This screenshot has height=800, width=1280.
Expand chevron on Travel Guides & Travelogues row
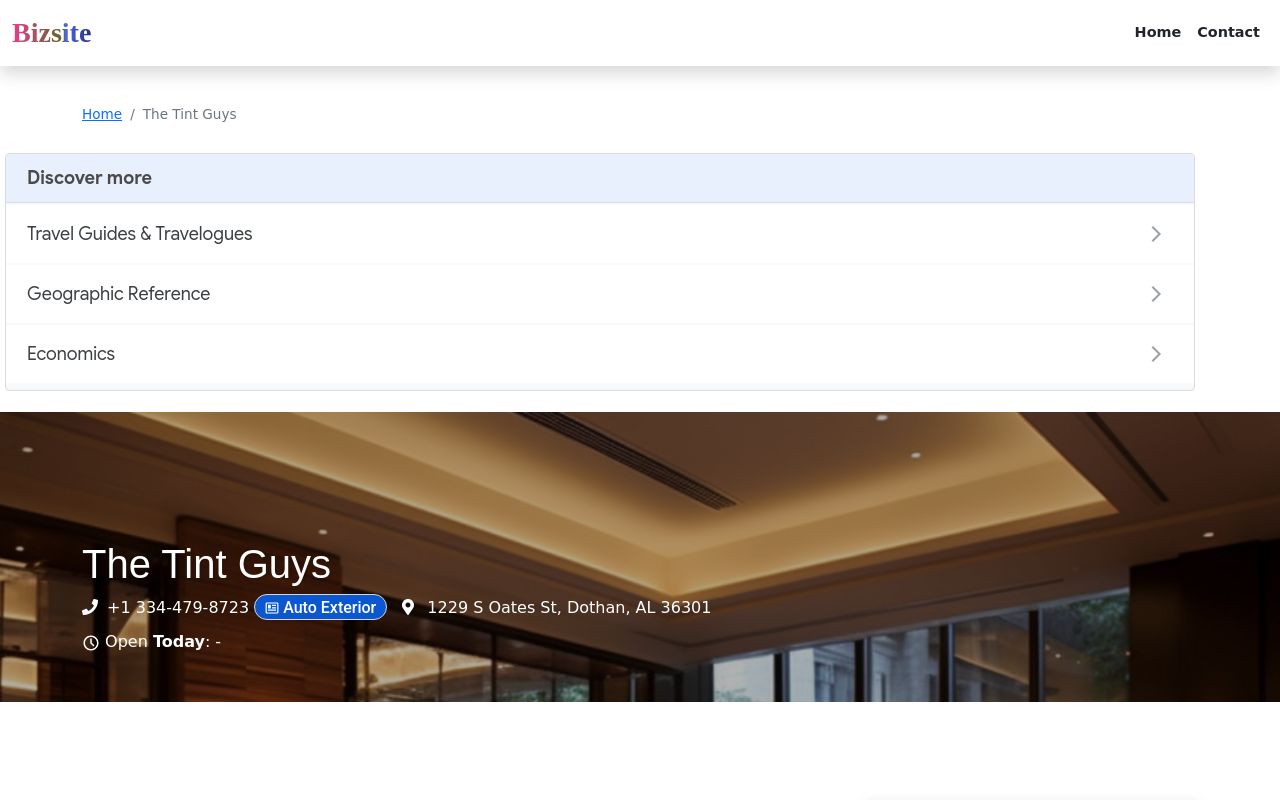pos(1156,234)
